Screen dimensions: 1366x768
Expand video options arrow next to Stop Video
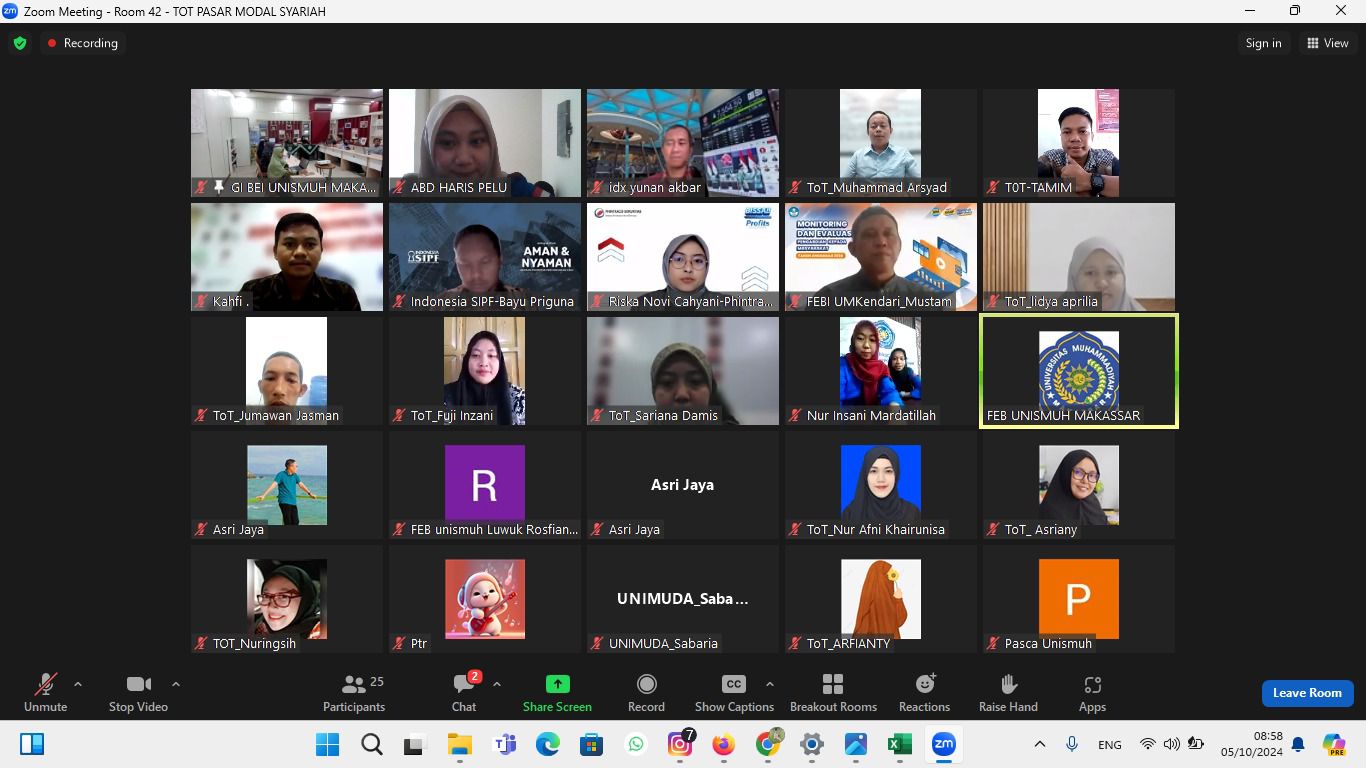coord(176,685)
